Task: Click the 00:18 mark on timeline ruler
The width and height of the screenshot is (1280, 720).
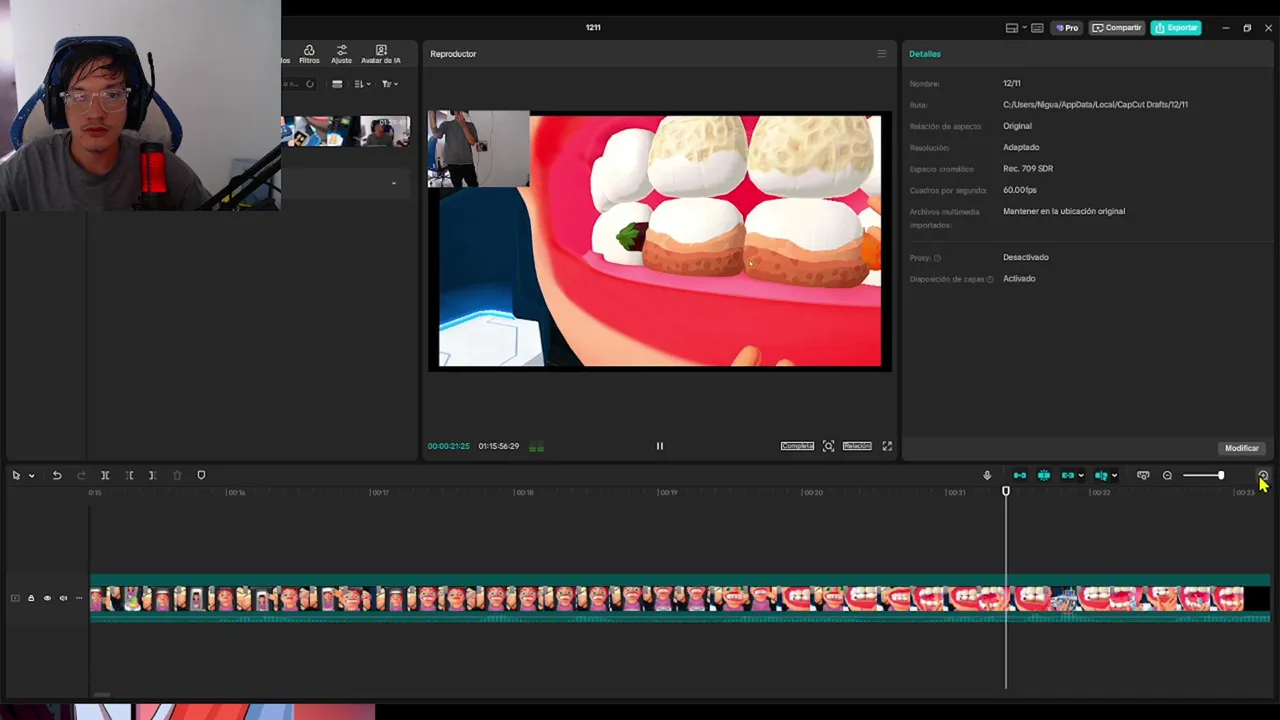Action: click(x=524, y=492)
